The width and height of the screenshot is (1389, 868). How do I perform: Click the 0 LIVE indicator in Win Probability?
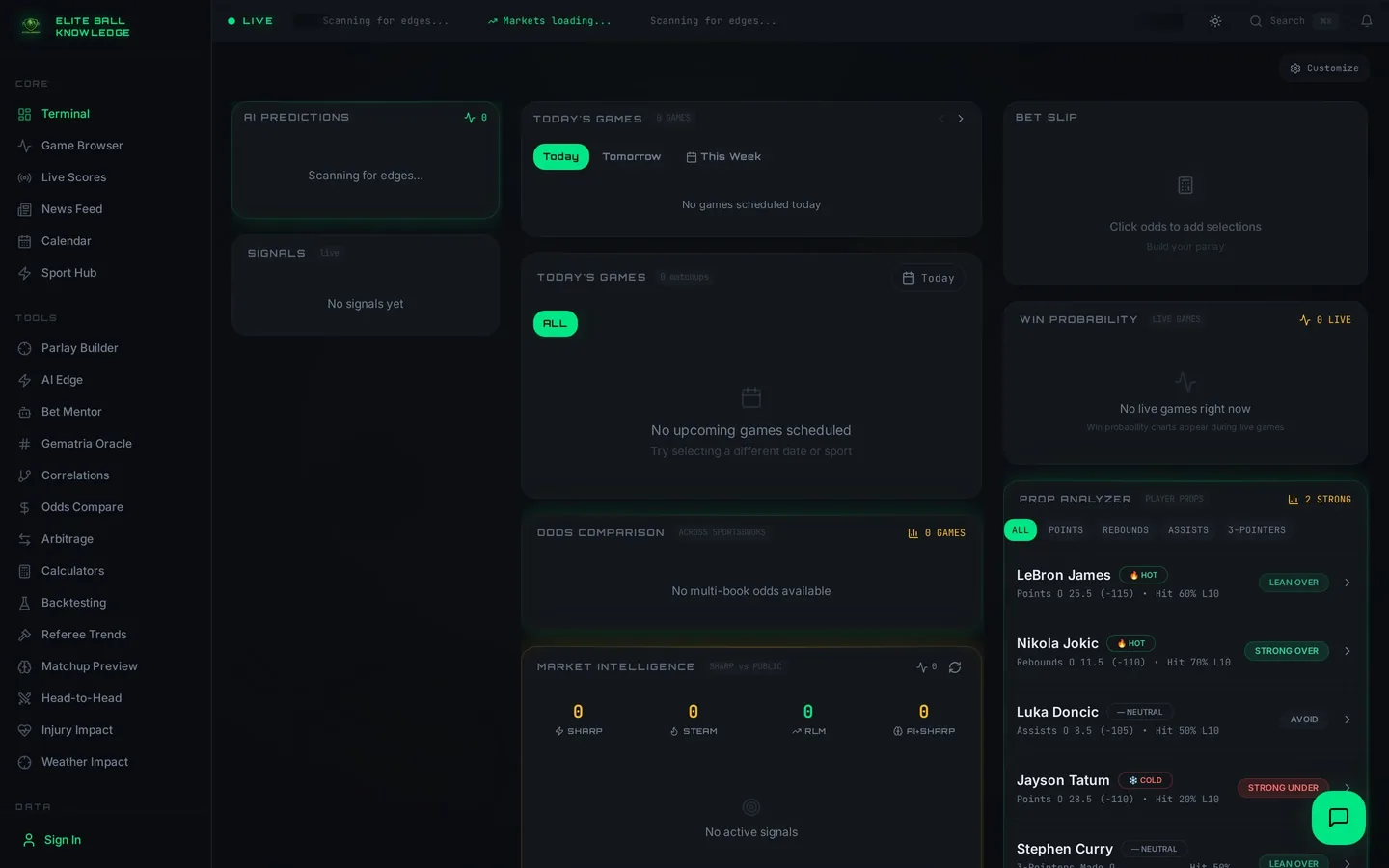(1325, 320)
